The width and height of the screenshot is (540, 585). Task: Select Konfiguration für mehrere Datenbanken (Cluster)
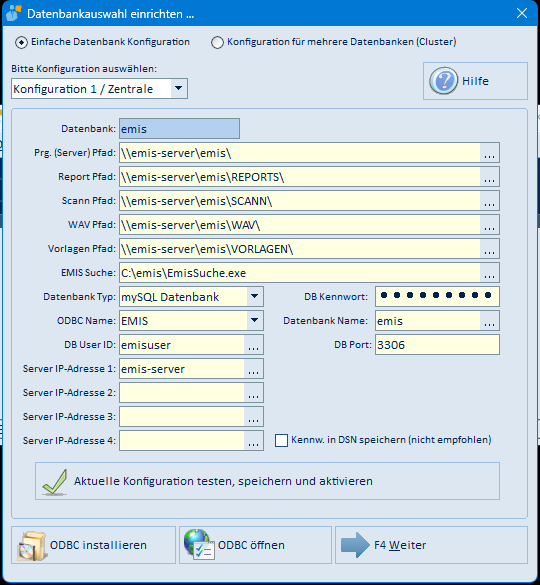click(217, 42)
